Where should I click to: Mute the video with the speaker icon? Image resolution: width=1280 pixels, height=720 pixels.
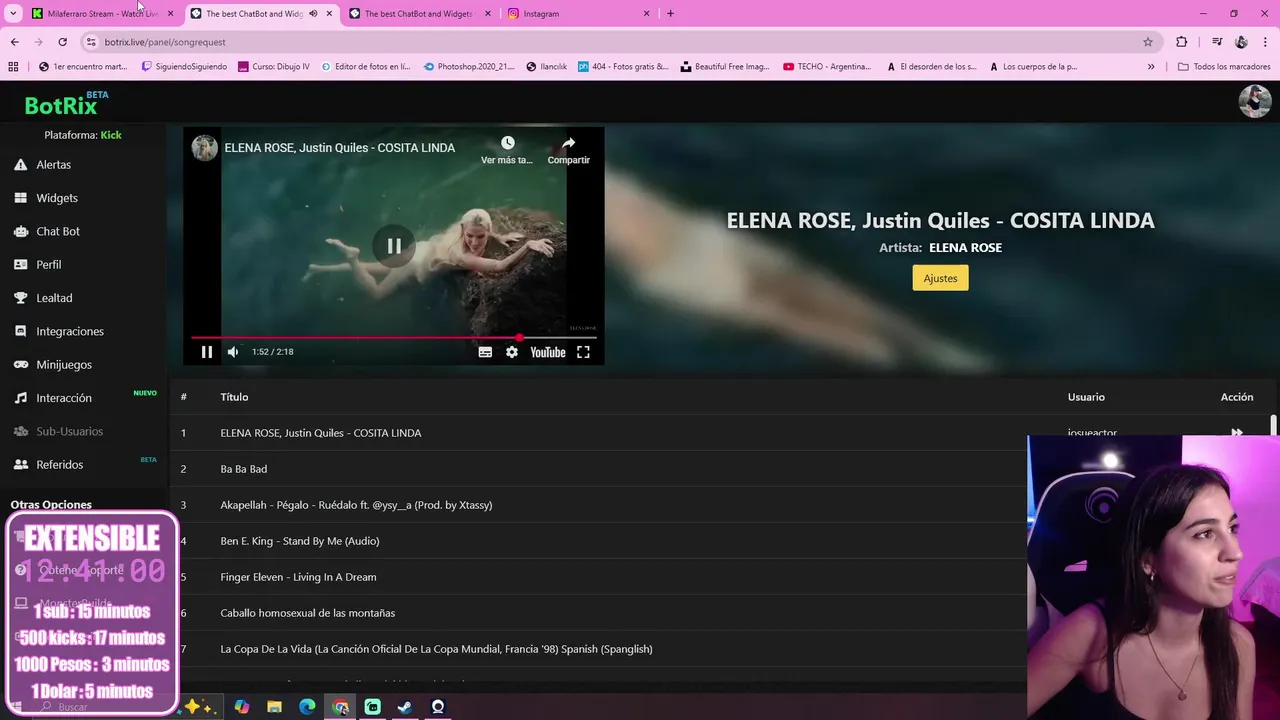click(x=233, y=352)
